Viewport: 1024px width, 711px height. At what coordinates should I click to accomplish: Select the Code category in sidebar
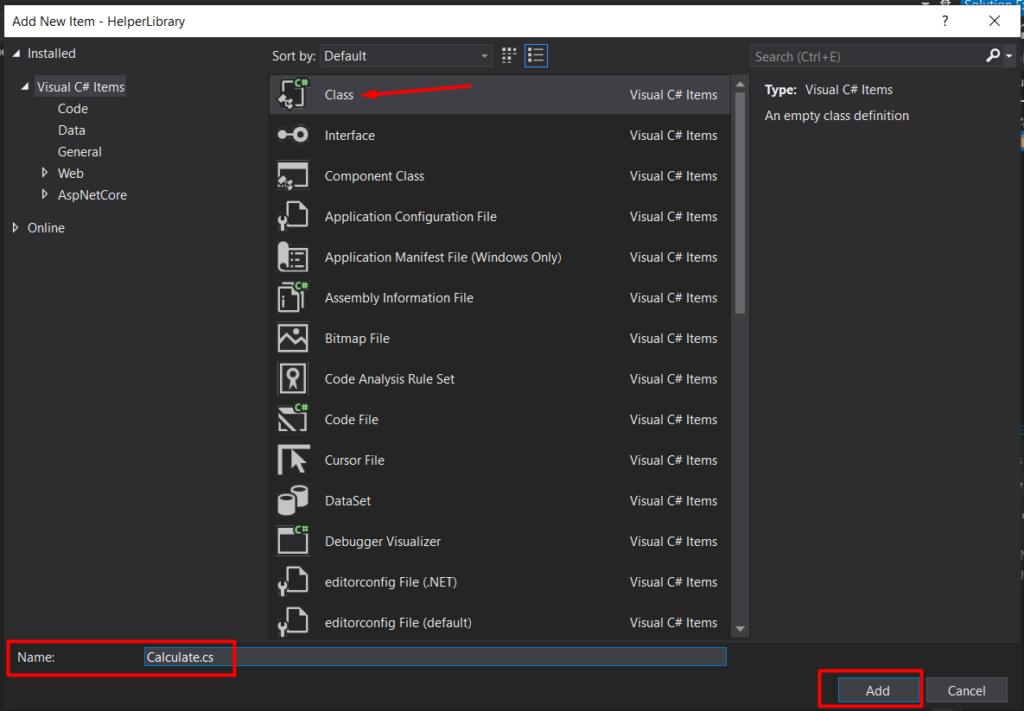point(73,108)
